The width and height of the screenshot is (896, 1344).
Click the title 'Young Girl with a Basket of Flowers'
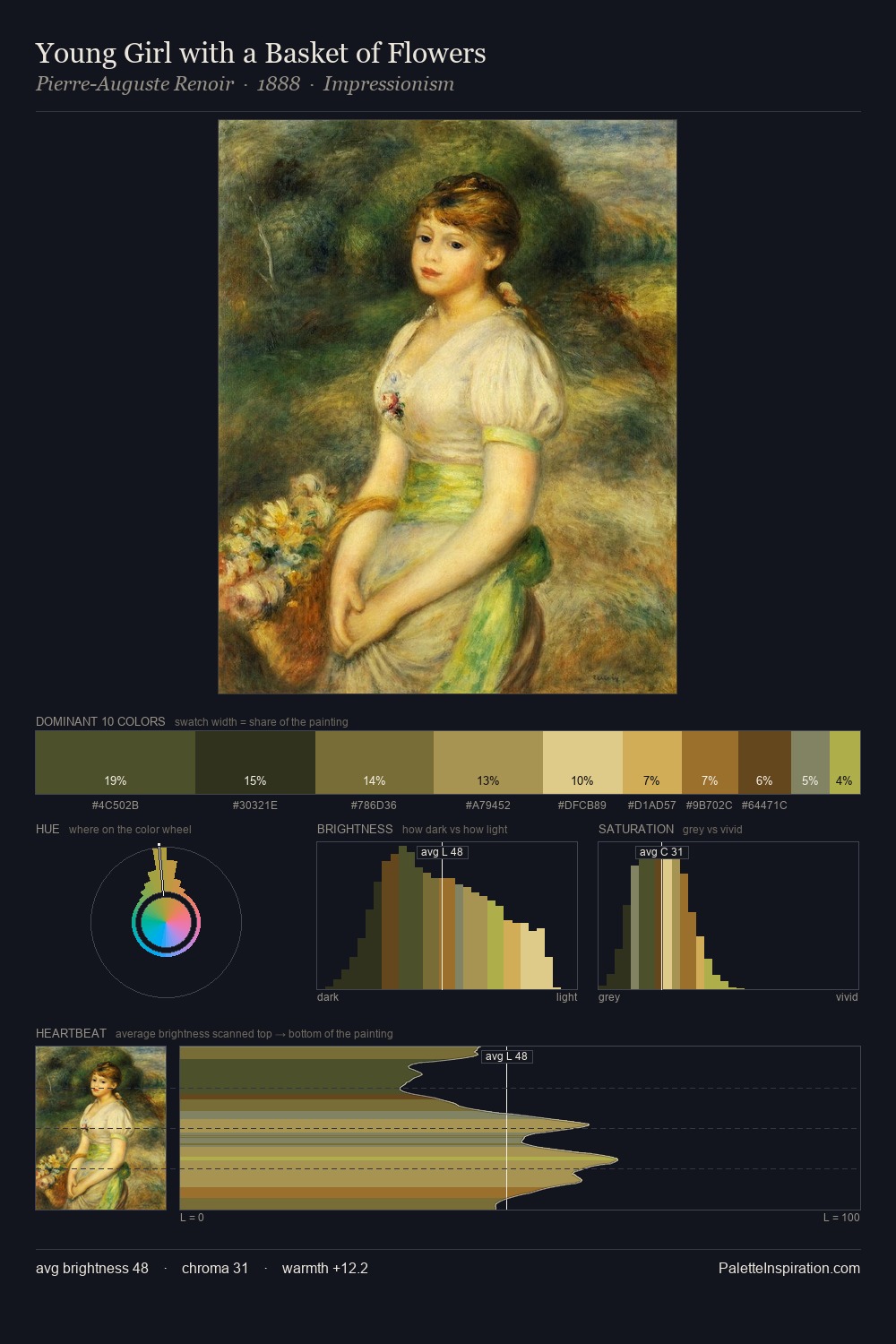261,54
